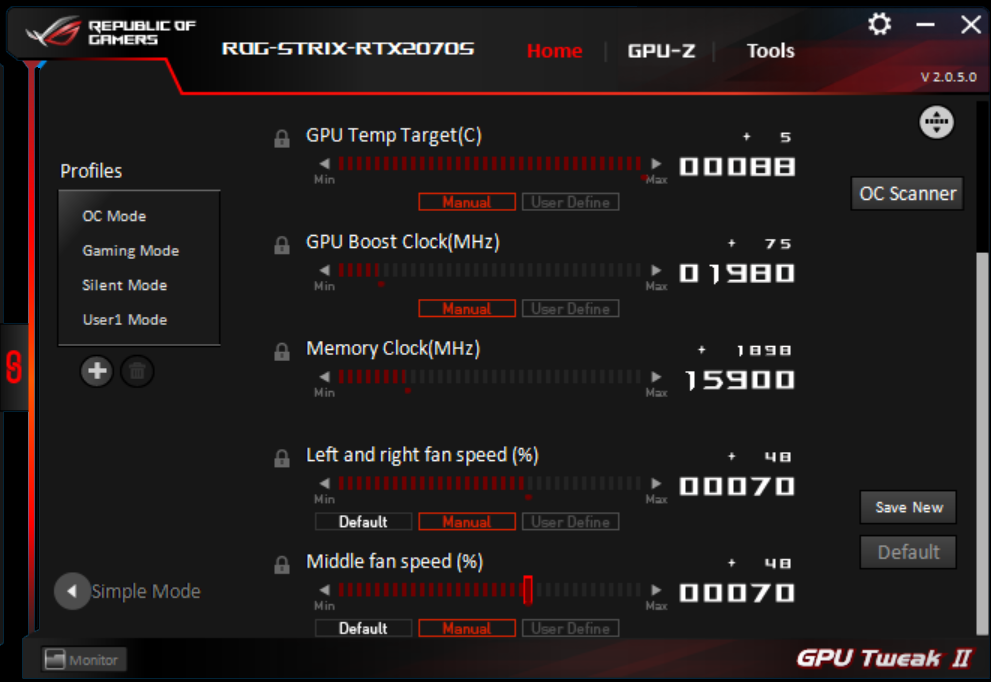Screen dimensions: 991x682
Task: Switch to Simple Mode with the arrow icon
Action: [72, 591]
